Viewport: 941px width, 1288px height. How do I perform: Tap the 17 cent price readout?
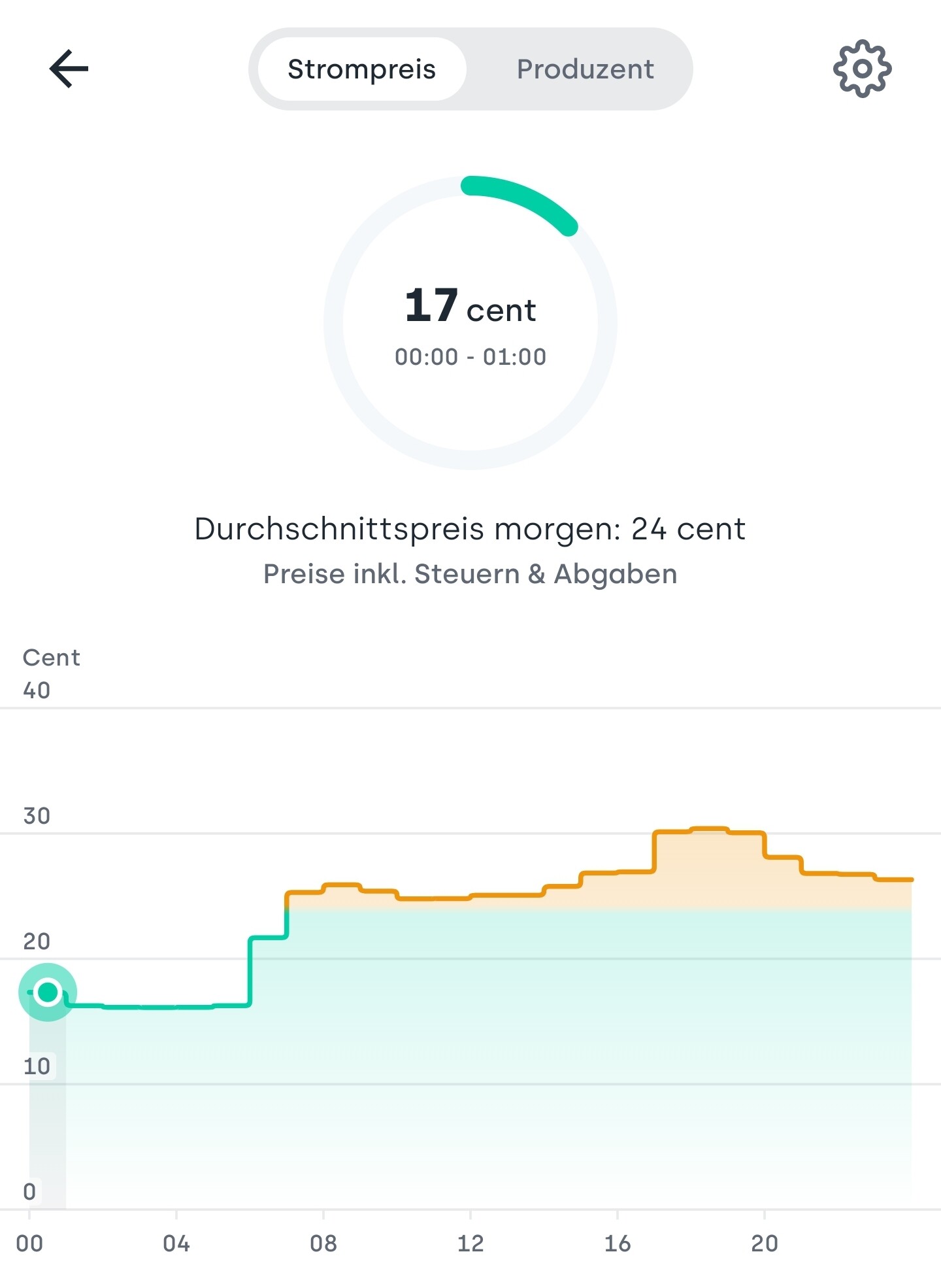[470, 306]
